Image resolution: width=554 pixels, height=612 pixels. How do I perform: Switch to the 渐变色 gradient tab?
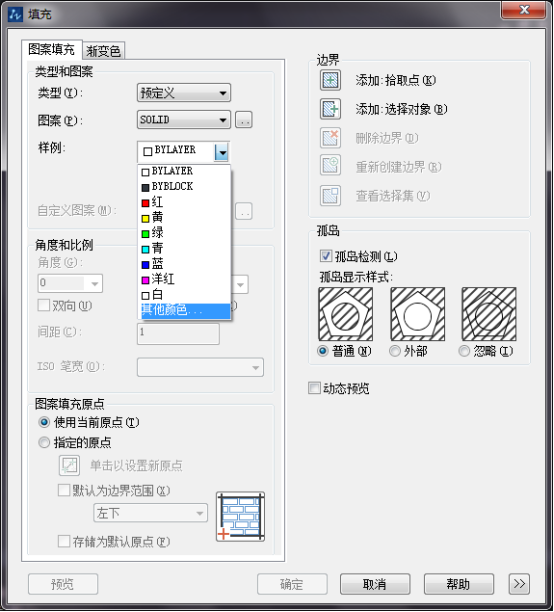pyautogui.click(x=103, y=51)
